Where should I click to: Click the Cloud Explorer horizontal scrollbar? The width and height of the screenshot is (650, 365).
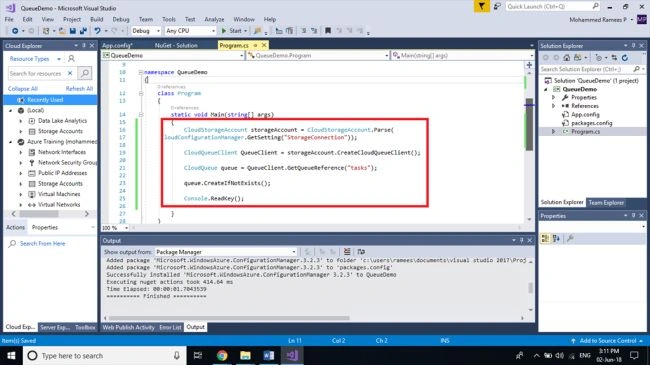tap(40, 214)
